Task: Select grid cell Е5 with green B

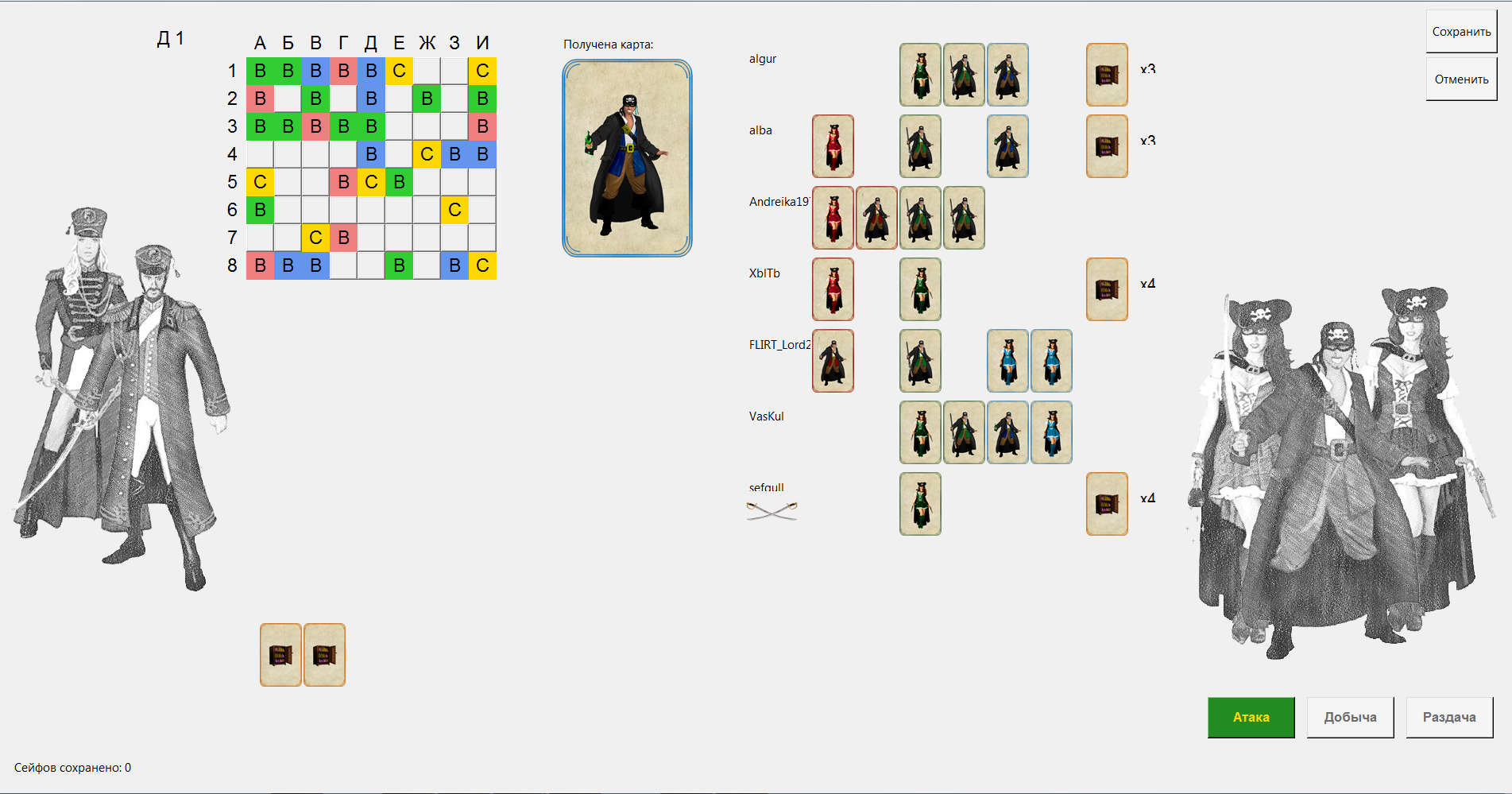Action: [399, 182]
